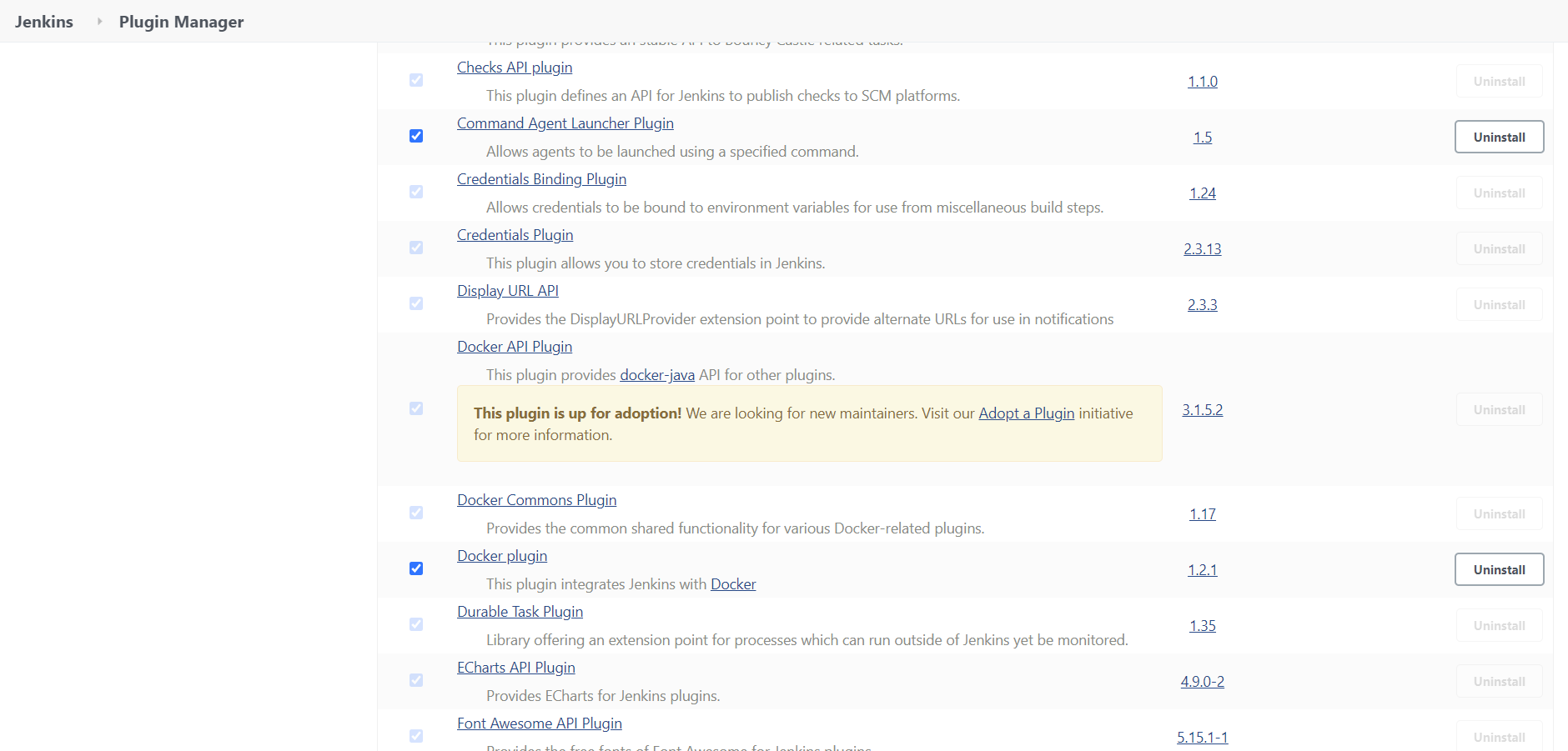The width and height of the screenshot is (1568, 751).
Task: Toggle the Credentials Plugin checkbox
Action: pyautogui.click(x=416, y=248)
